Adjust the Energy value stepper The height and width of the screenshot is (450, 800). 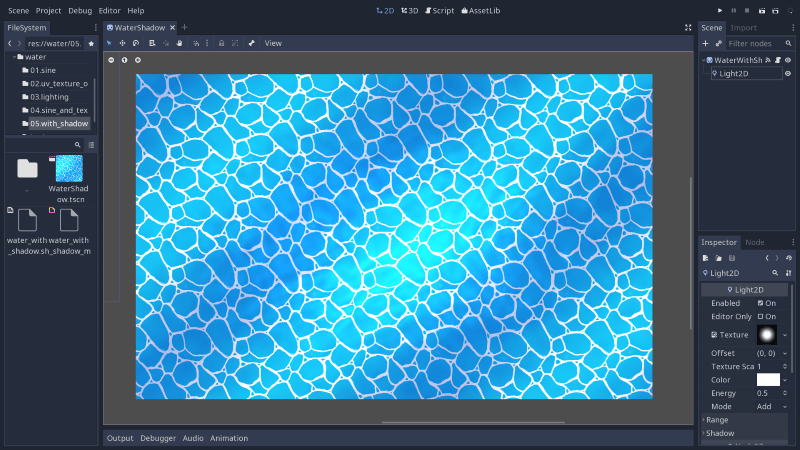coord(785,393)
